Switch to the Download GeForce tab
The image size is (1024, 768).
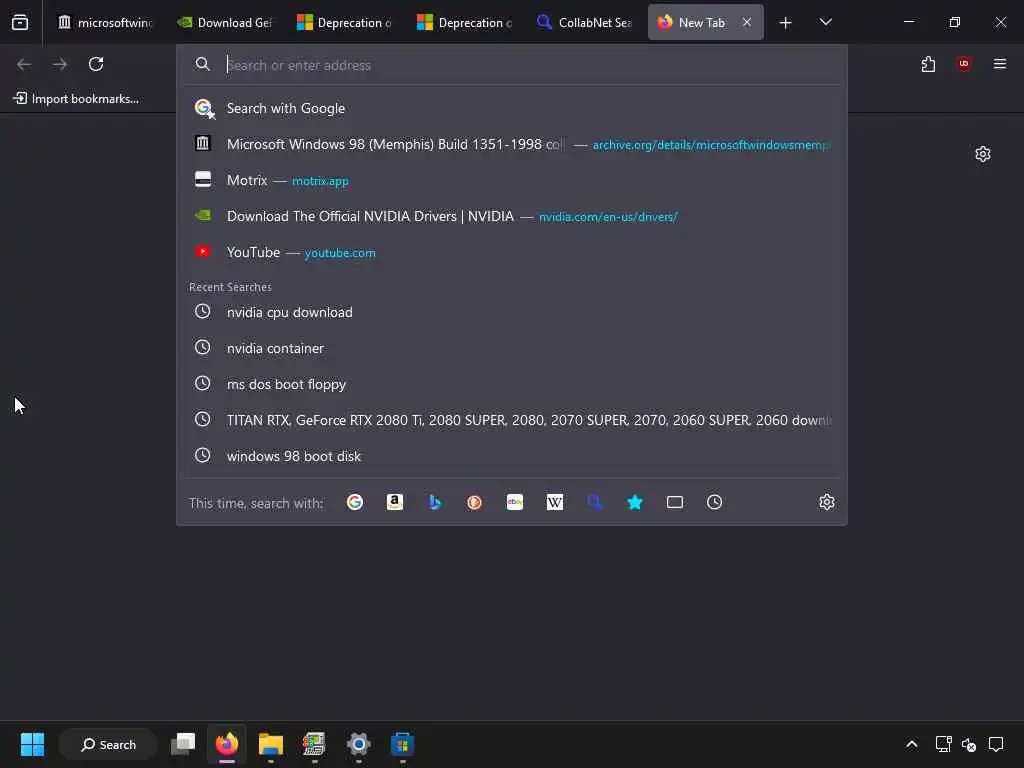(x=224, y=22)
